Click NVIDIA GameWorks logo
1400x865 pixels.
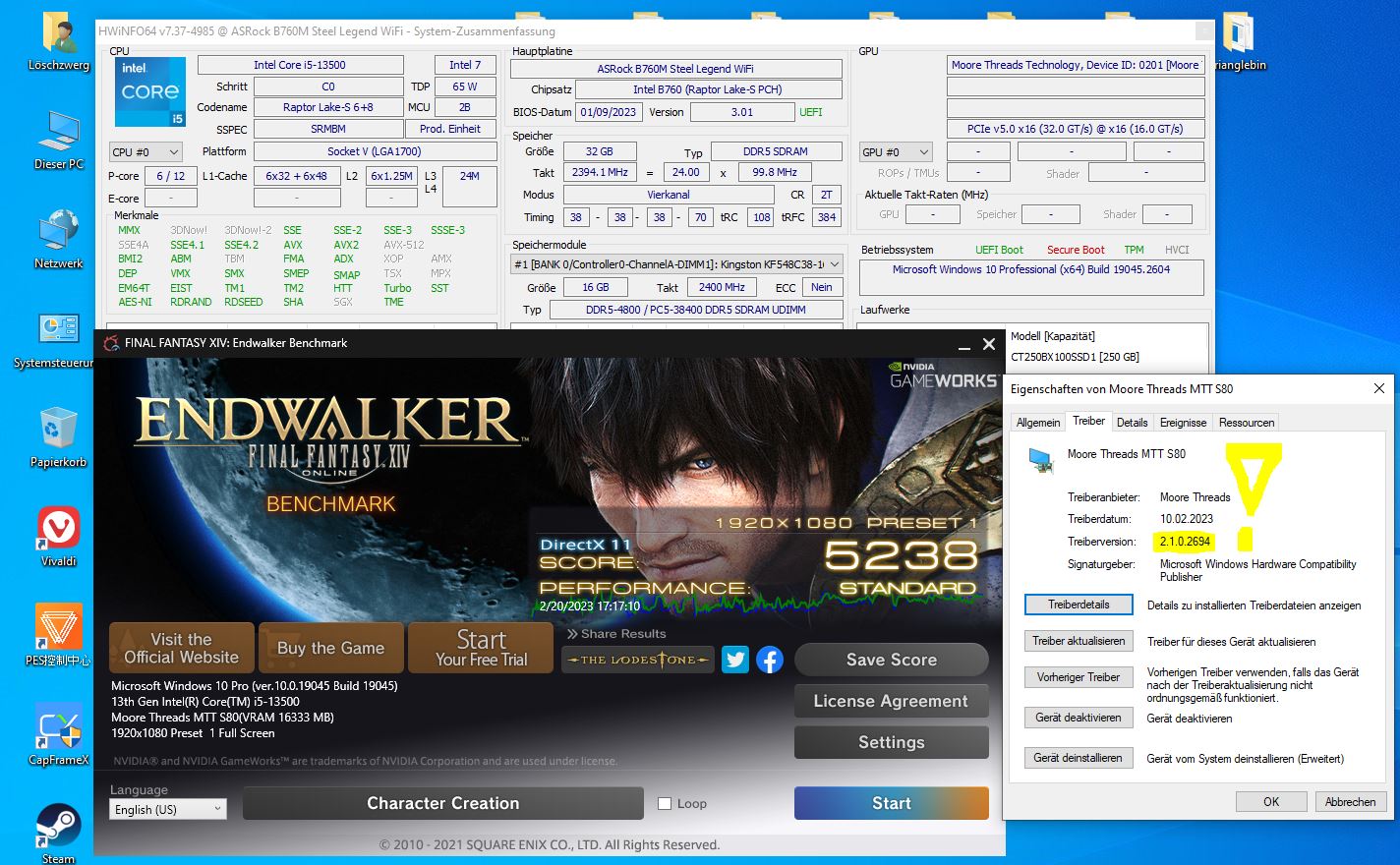coord(942,375)
